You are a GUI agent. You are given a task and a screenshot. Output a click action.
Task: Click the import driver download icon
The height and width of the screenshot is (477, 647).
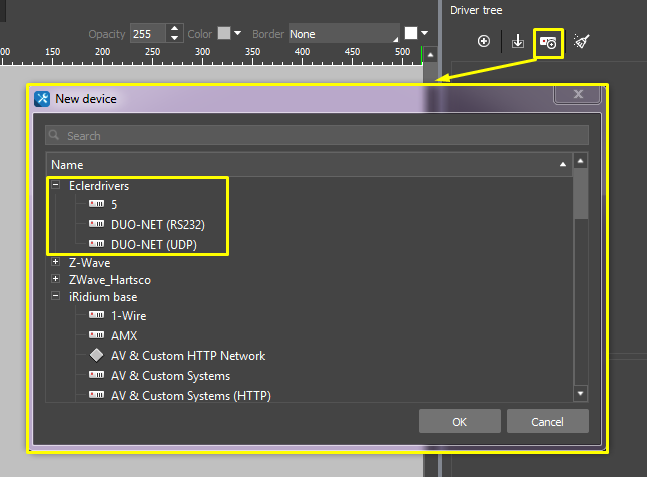point(517,41)
